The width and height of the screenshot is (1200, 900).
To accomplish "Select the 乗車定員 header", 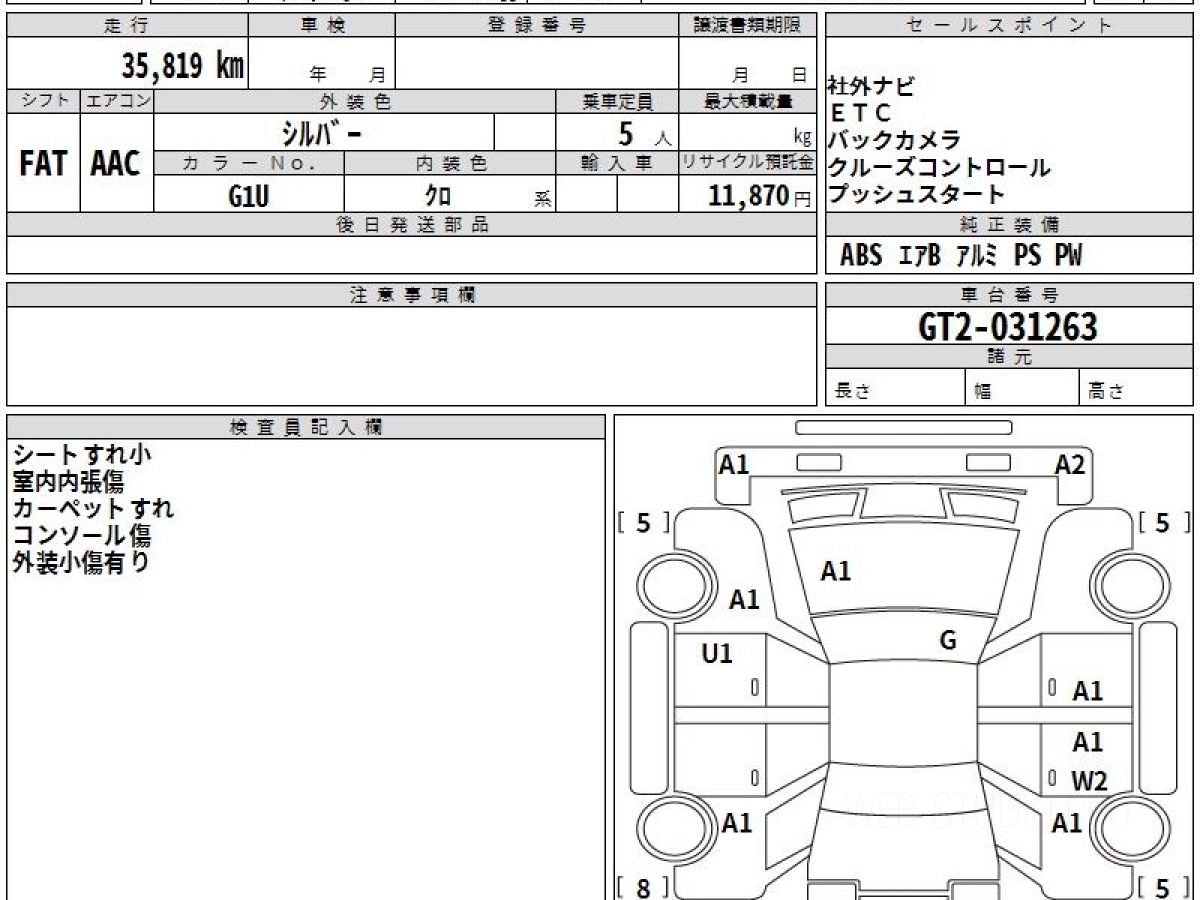I will tap(617, 101).
